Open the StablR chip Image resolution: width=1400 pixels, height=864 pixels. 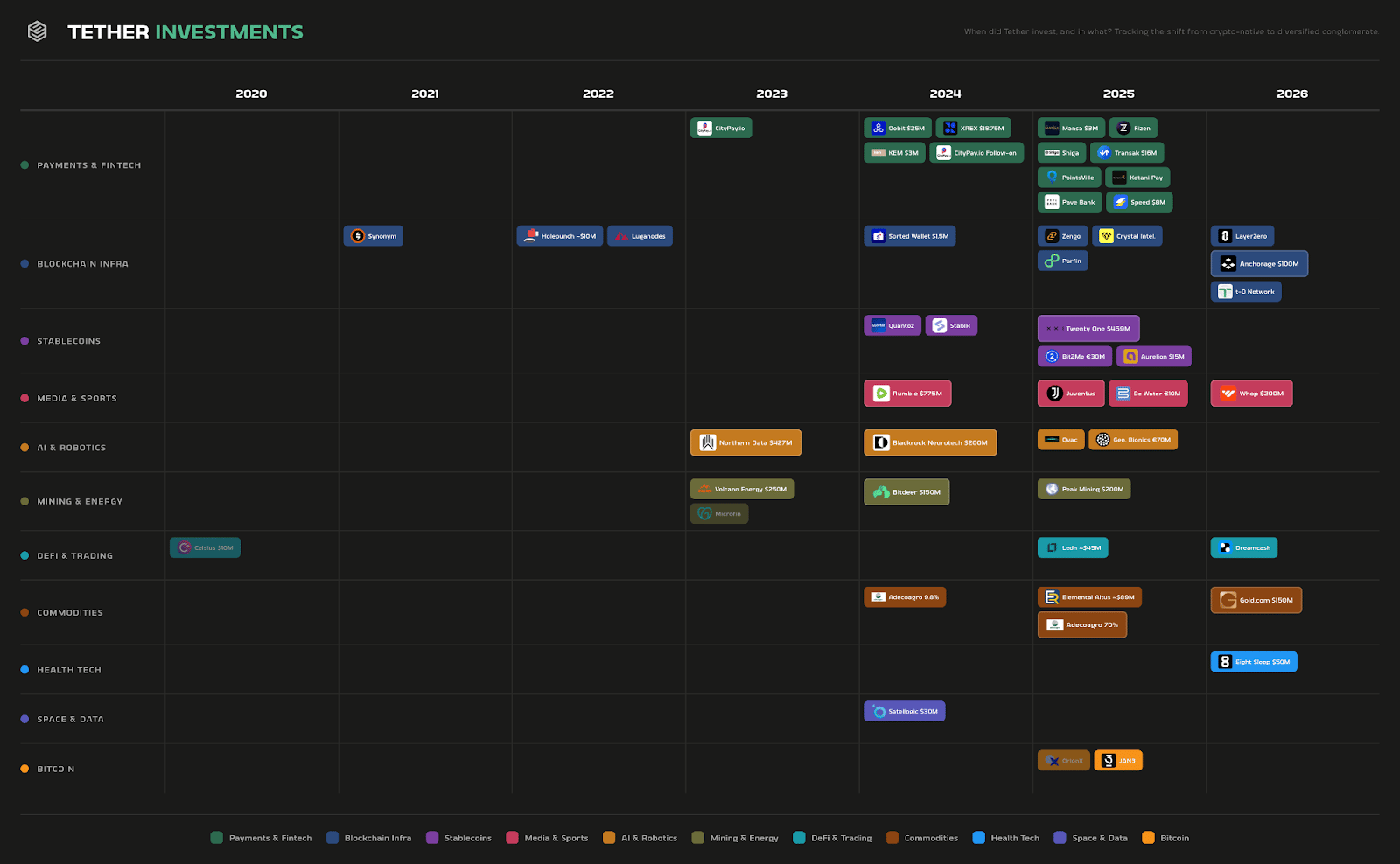point(951,325)
